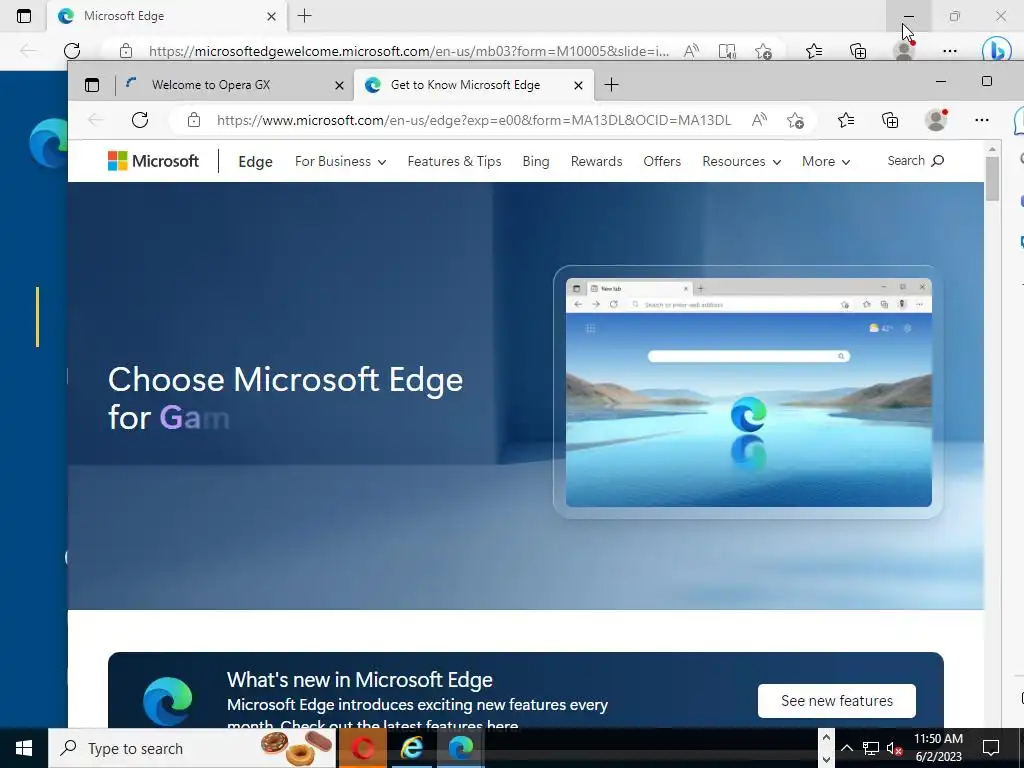The width and height of the screenshot is (1024, 768).
Task: Toggle Read aloud in the front Edge address bar
Action: click(x=759, y=120)
